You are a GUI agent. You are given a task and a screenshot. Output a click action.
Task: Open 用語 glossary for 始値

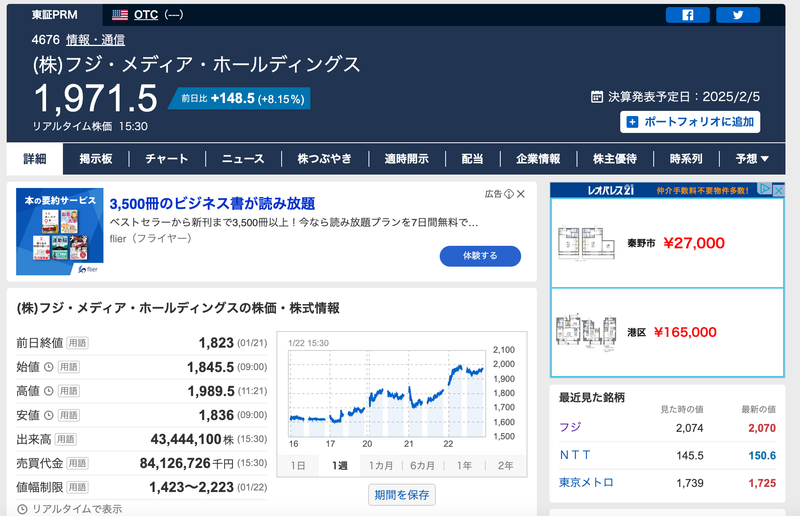click(68, 367)
